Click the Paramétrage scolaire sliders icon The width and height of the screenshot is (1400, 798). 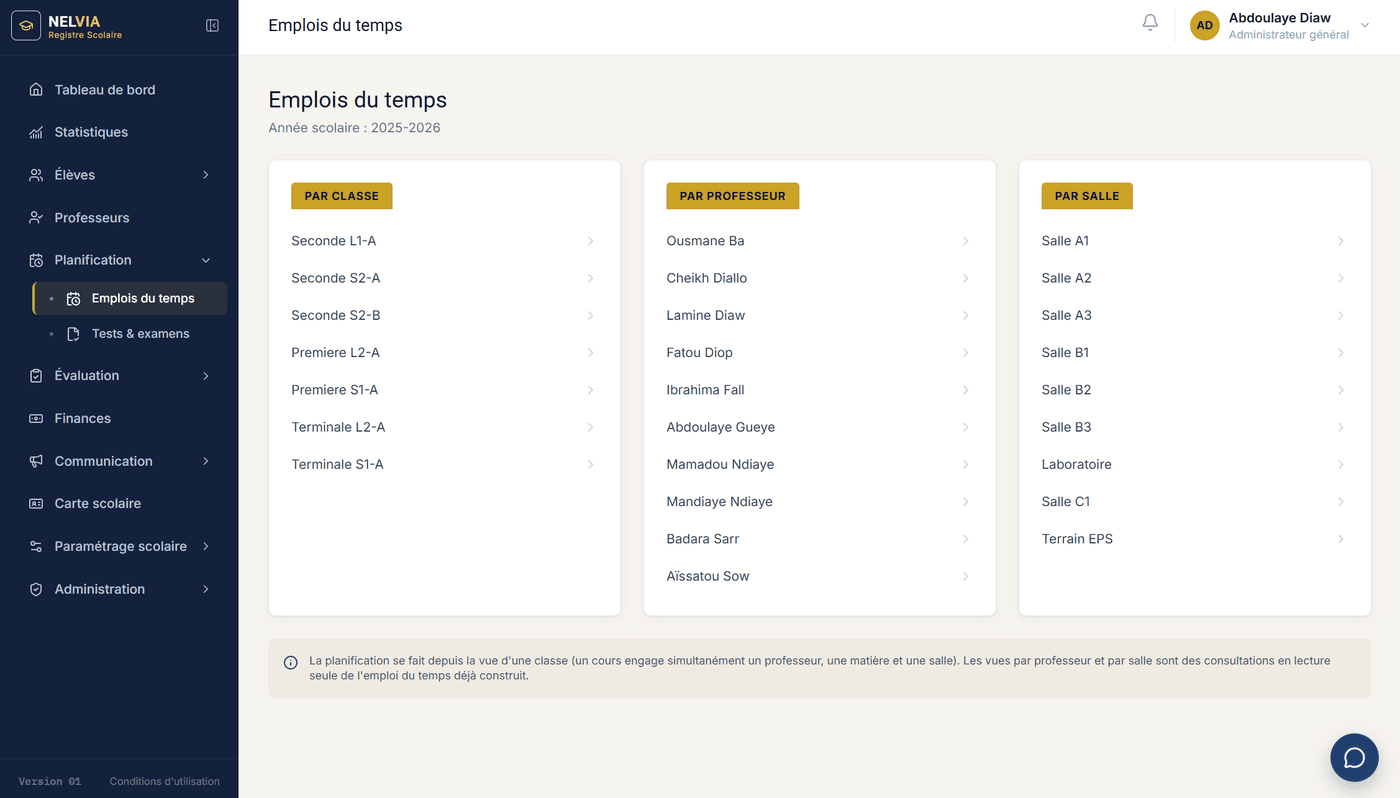(x=36, y=547)
